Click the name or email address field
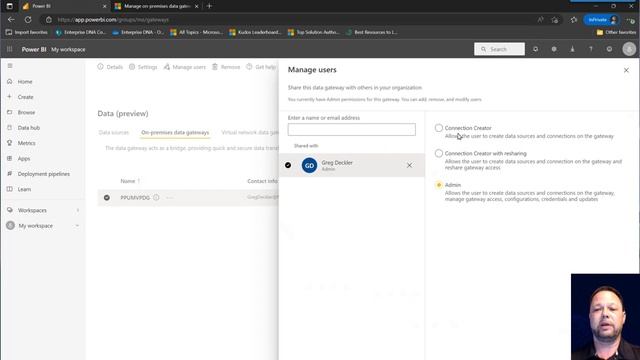The width and height of the screenshot is (640, 360). [x=351, y=129]
